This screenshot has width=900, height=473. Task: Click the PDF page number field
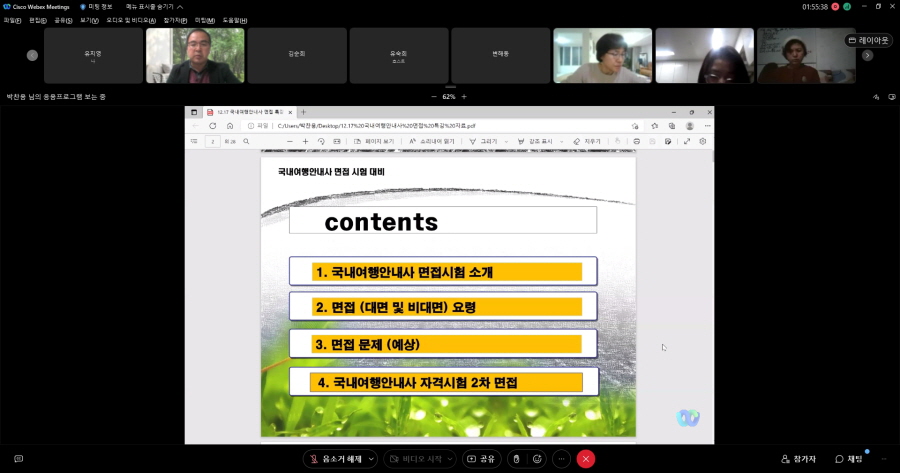coord(212,141)
